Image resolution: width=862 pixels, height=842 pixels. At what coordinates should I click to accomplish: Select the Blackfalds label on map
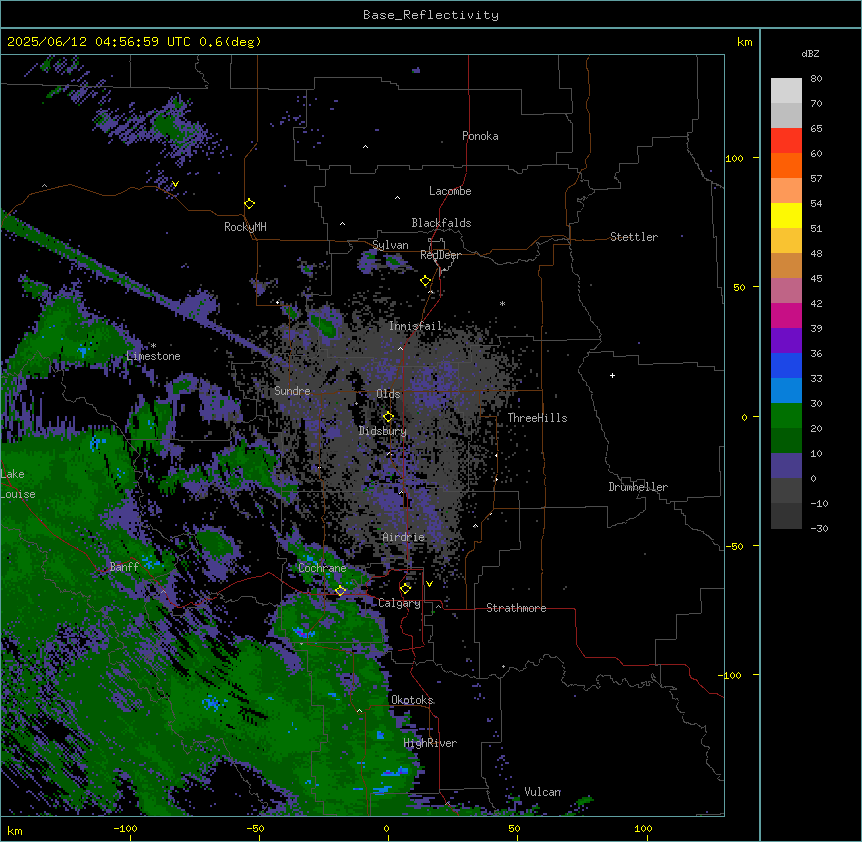(441, 223)
